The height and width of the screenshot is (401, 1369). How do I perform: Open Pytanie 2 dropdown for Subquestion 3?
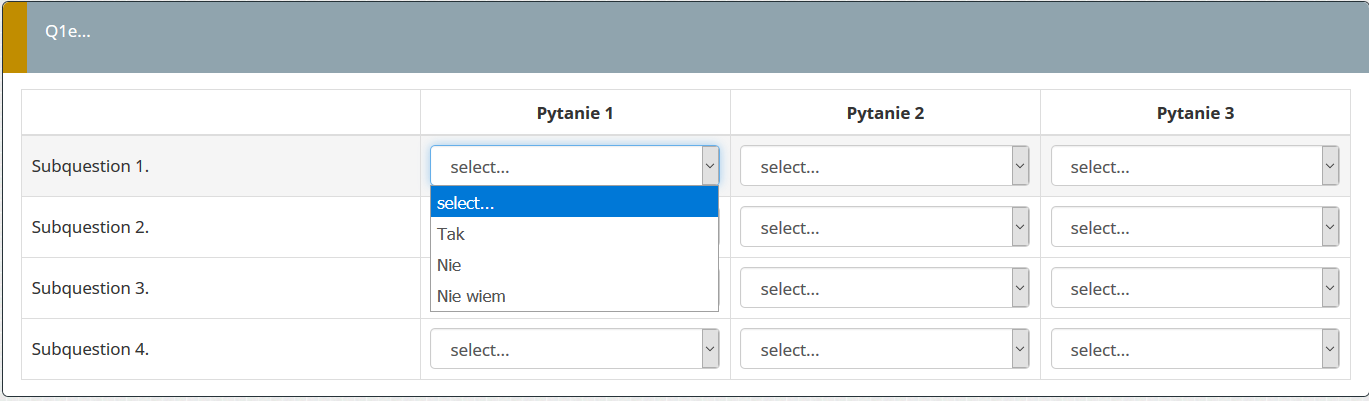click(x=884, y=288)
